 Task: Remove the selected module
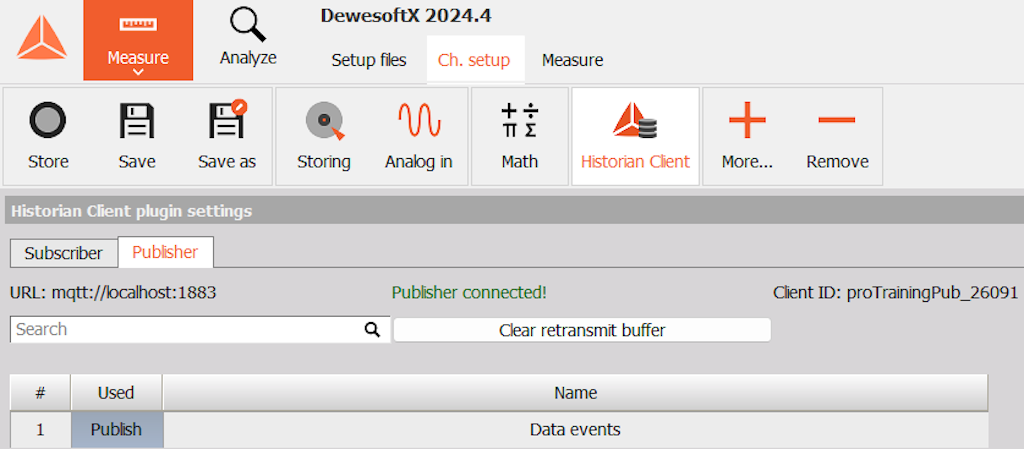[x=837, y=136]
